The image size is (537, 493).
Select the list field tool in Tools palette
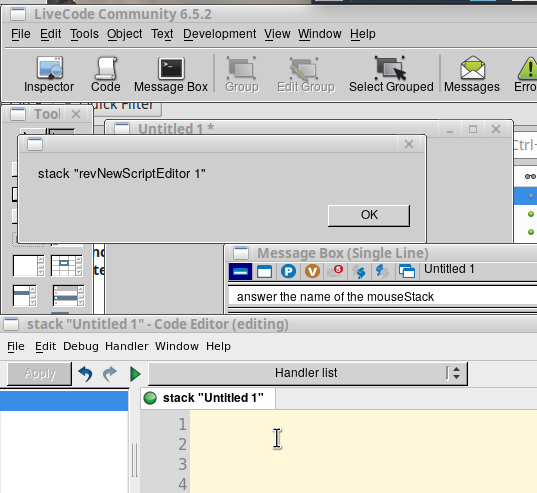(25, 296)
